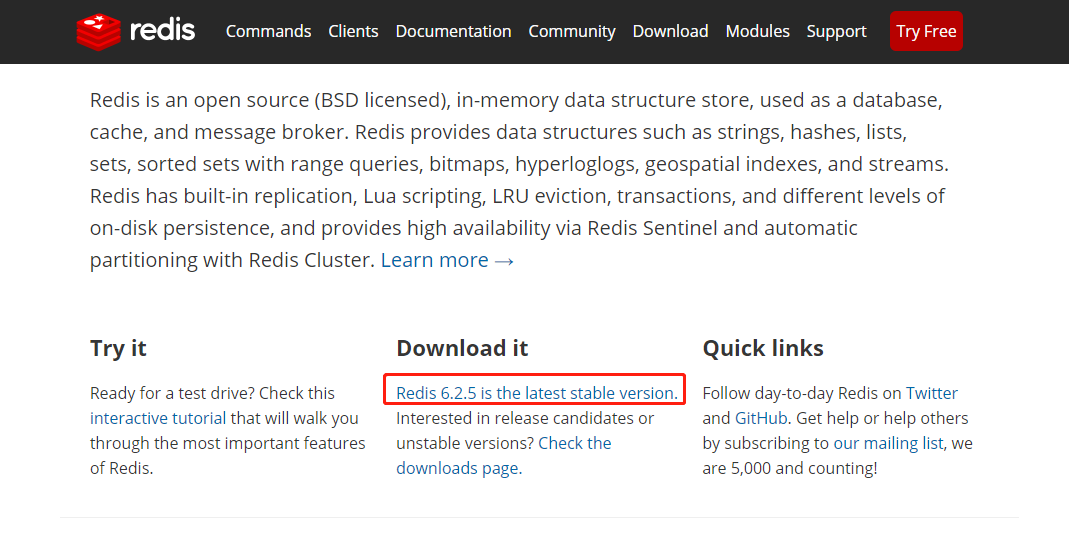Viewport: 1069px width, 537px height.
Task: Open the Support nav link
Action: click(x=837, y=31)
